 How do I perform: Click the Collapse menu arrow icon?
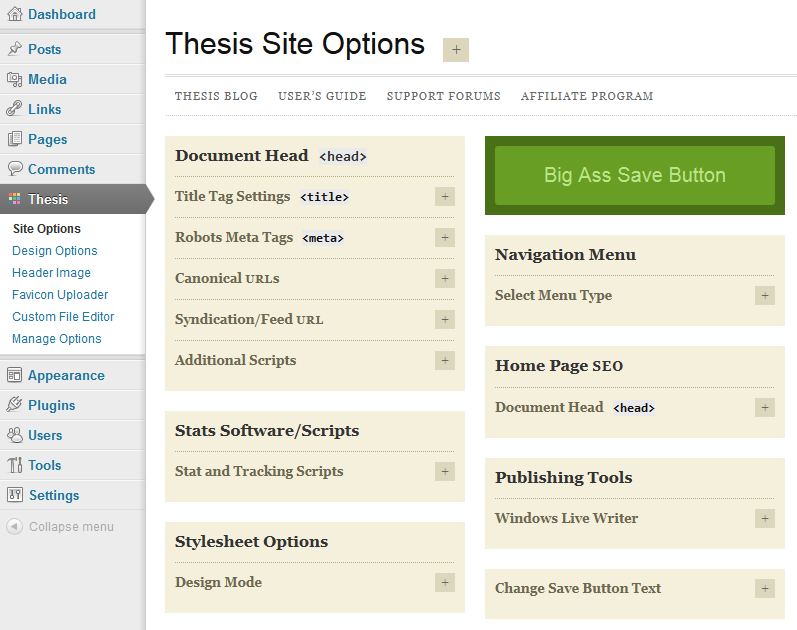pos(15,526)
